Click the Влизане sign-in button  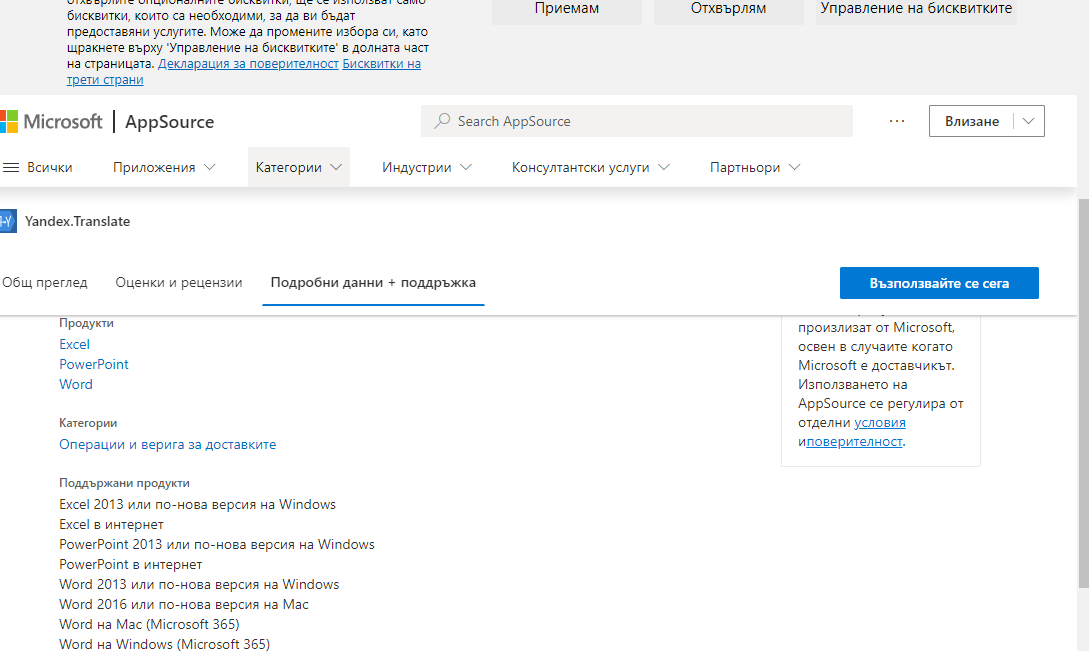click(972, 121)
